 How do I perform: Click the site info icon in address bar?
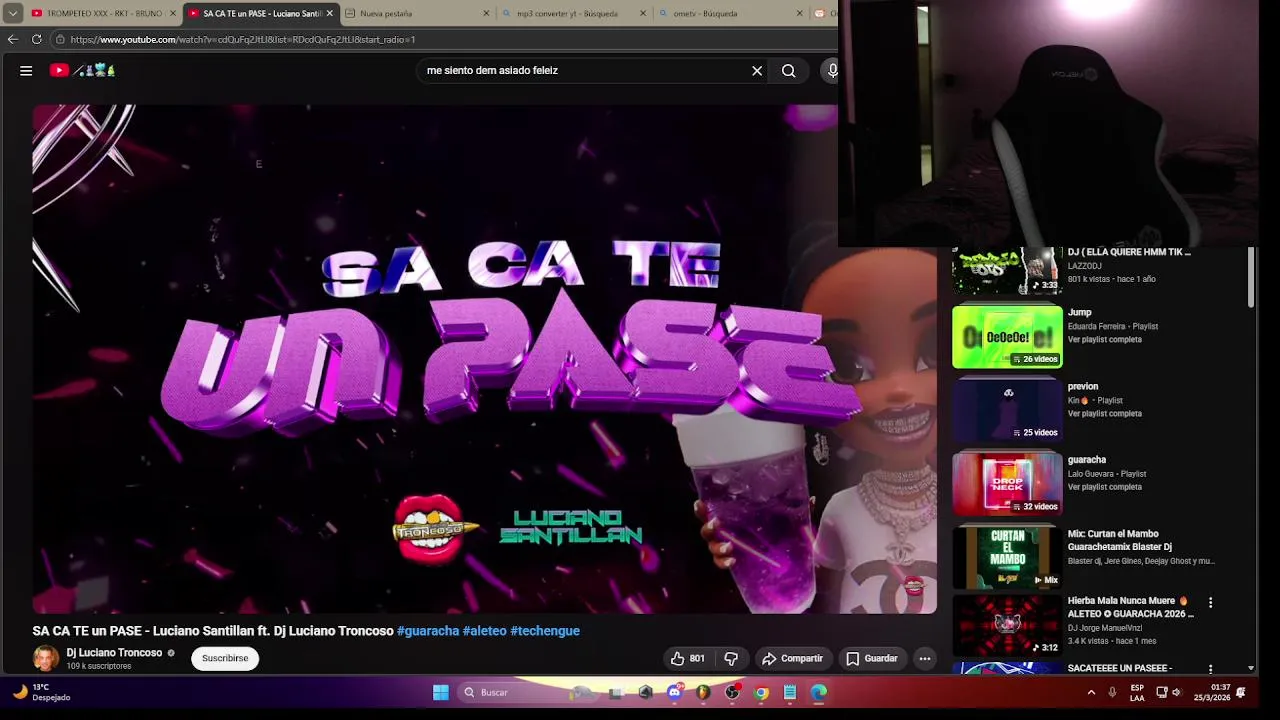[60, 39]
